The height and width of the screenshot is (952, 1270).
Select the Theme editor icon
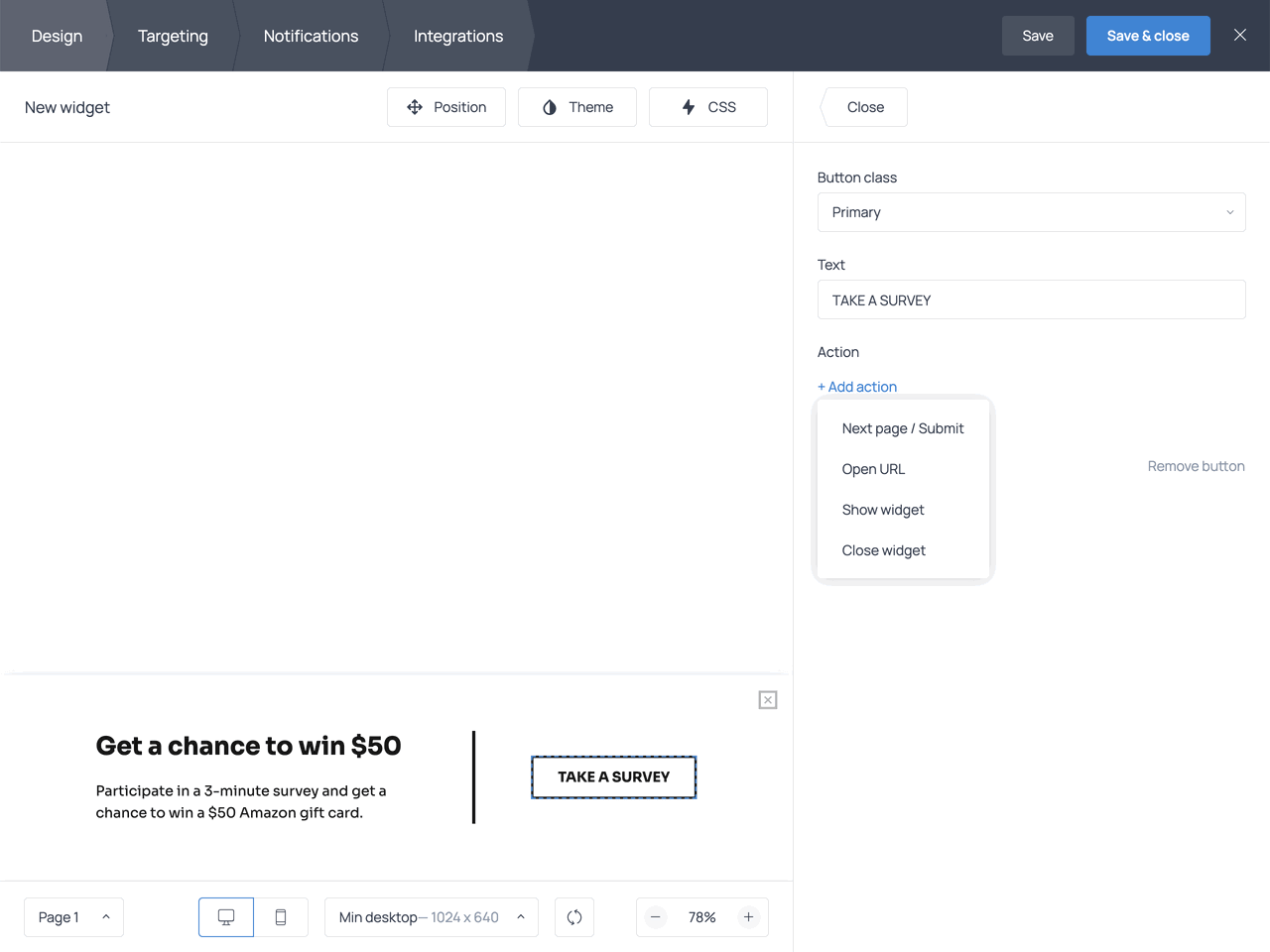[576, 106]
